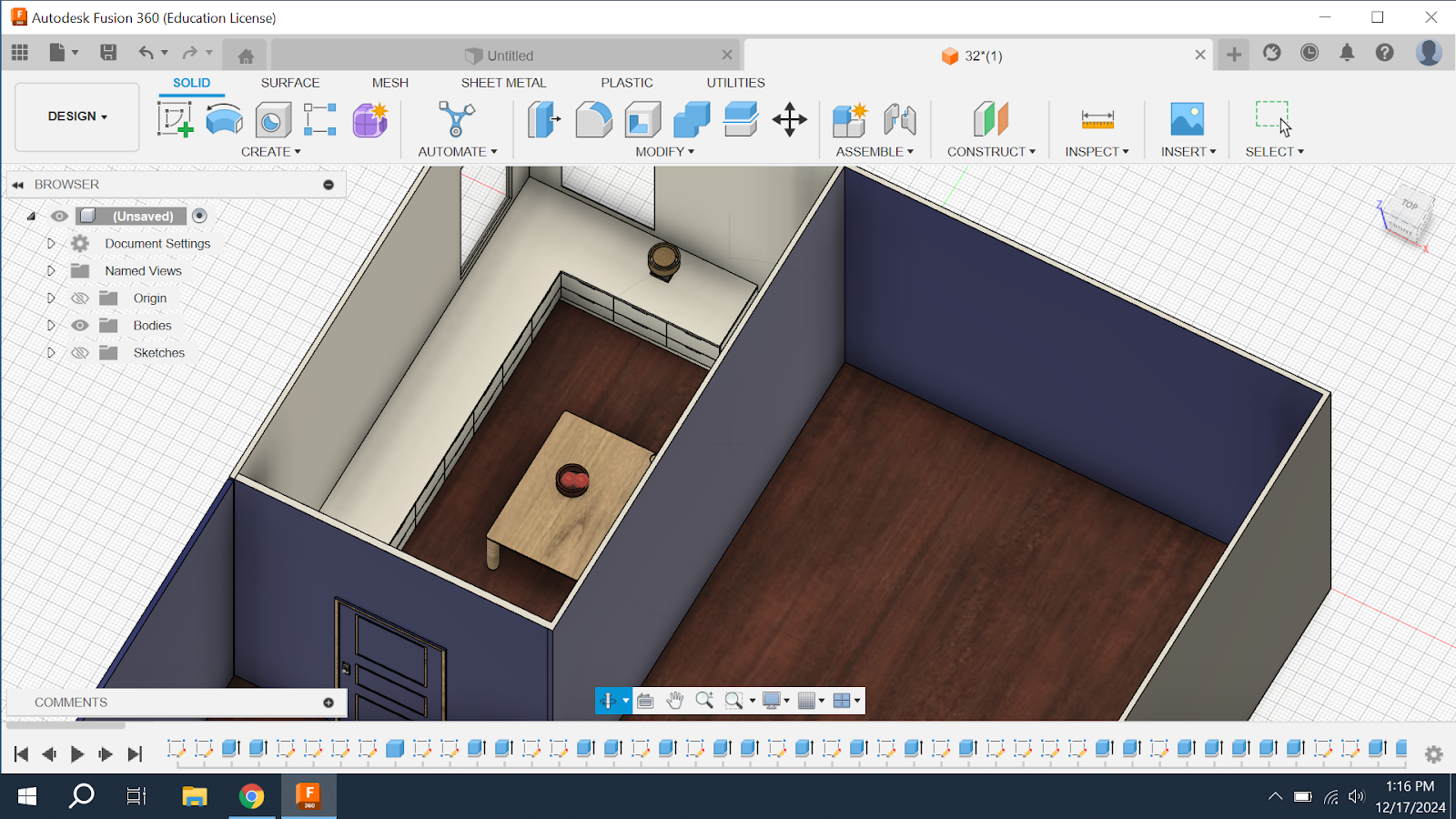Screen dimensions: 1456x819
Task: Select the Create Sketch tool
Action: coord(175,119)
